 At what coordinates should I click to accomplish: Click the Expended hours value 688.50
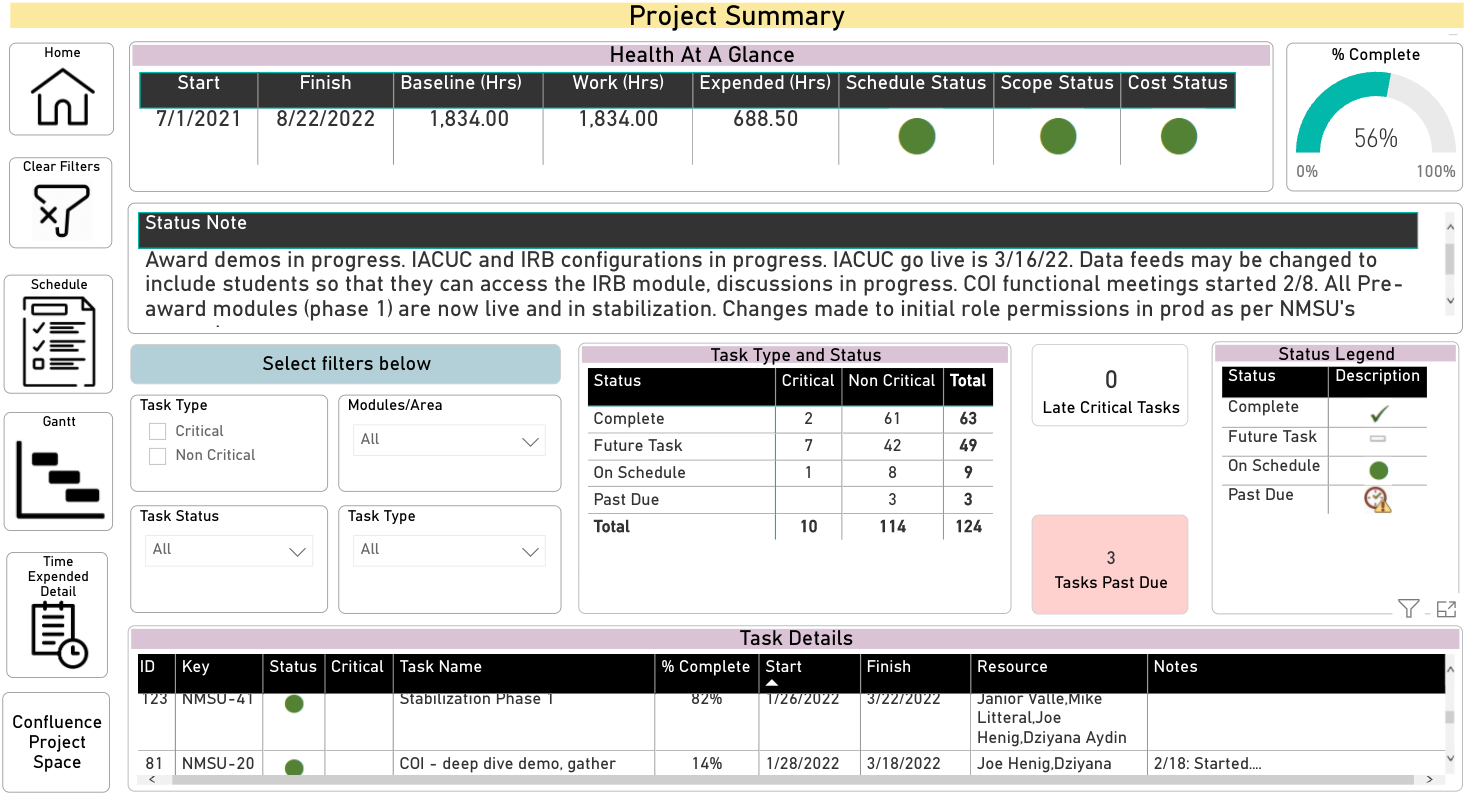click(x=765, y=119)
